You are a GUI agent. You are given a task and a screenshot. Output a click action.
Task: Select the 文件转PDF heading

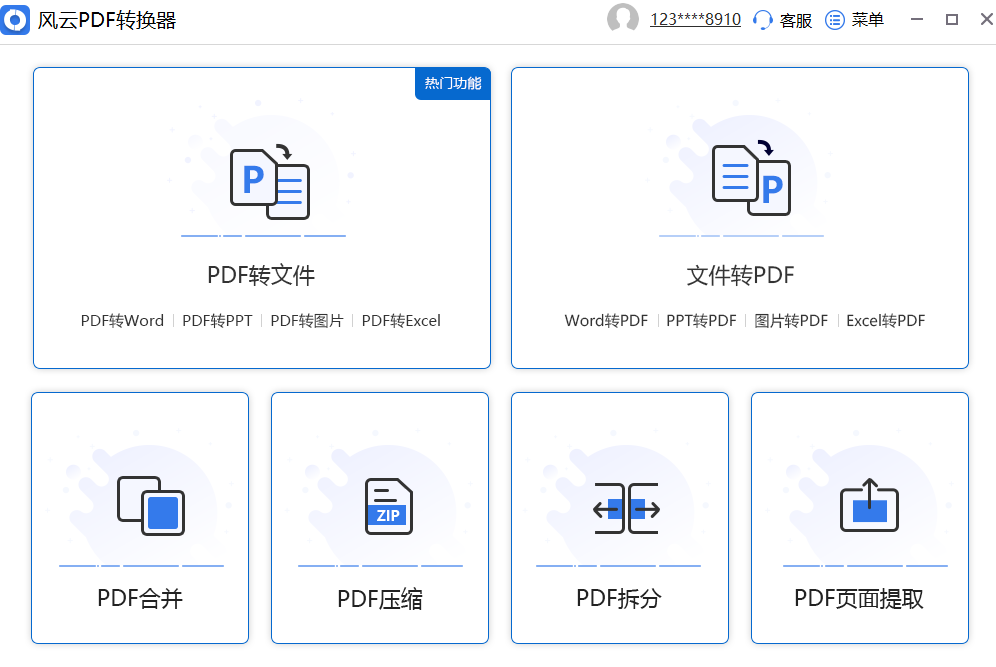740,275
